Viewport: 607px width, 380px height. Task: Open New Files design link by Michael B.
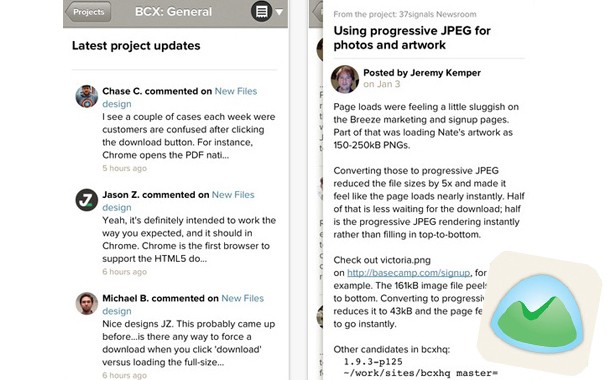pyautogui.click(x=183, y=305)
